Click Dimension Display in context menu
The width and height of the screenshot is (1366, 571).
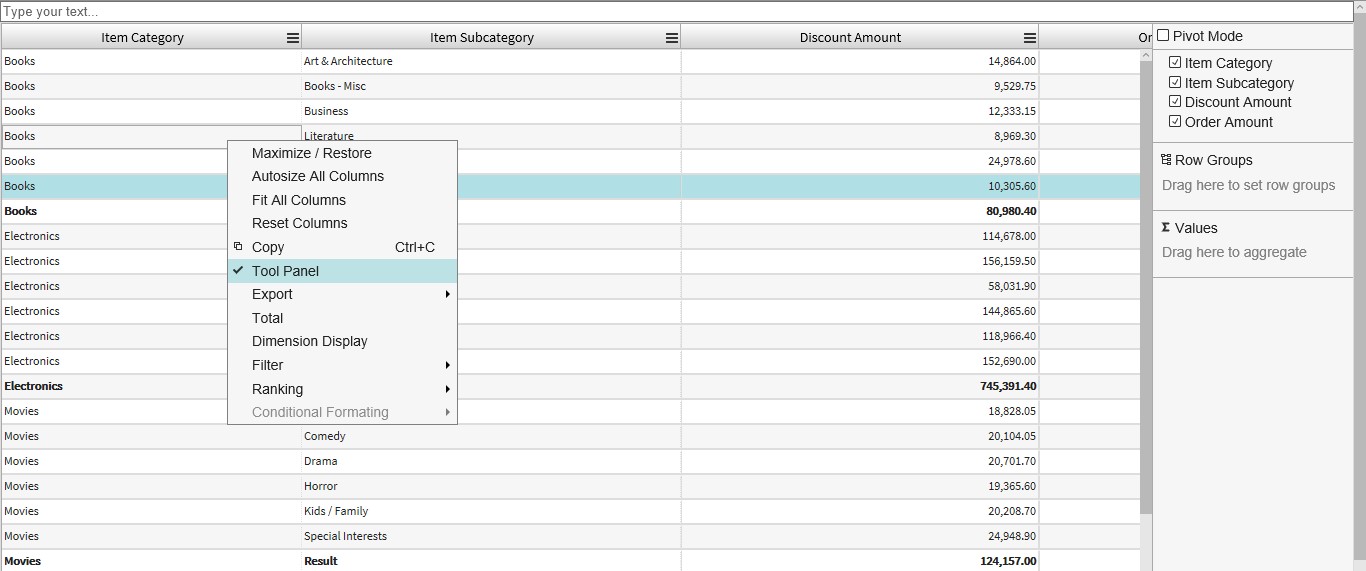[310, 341]
